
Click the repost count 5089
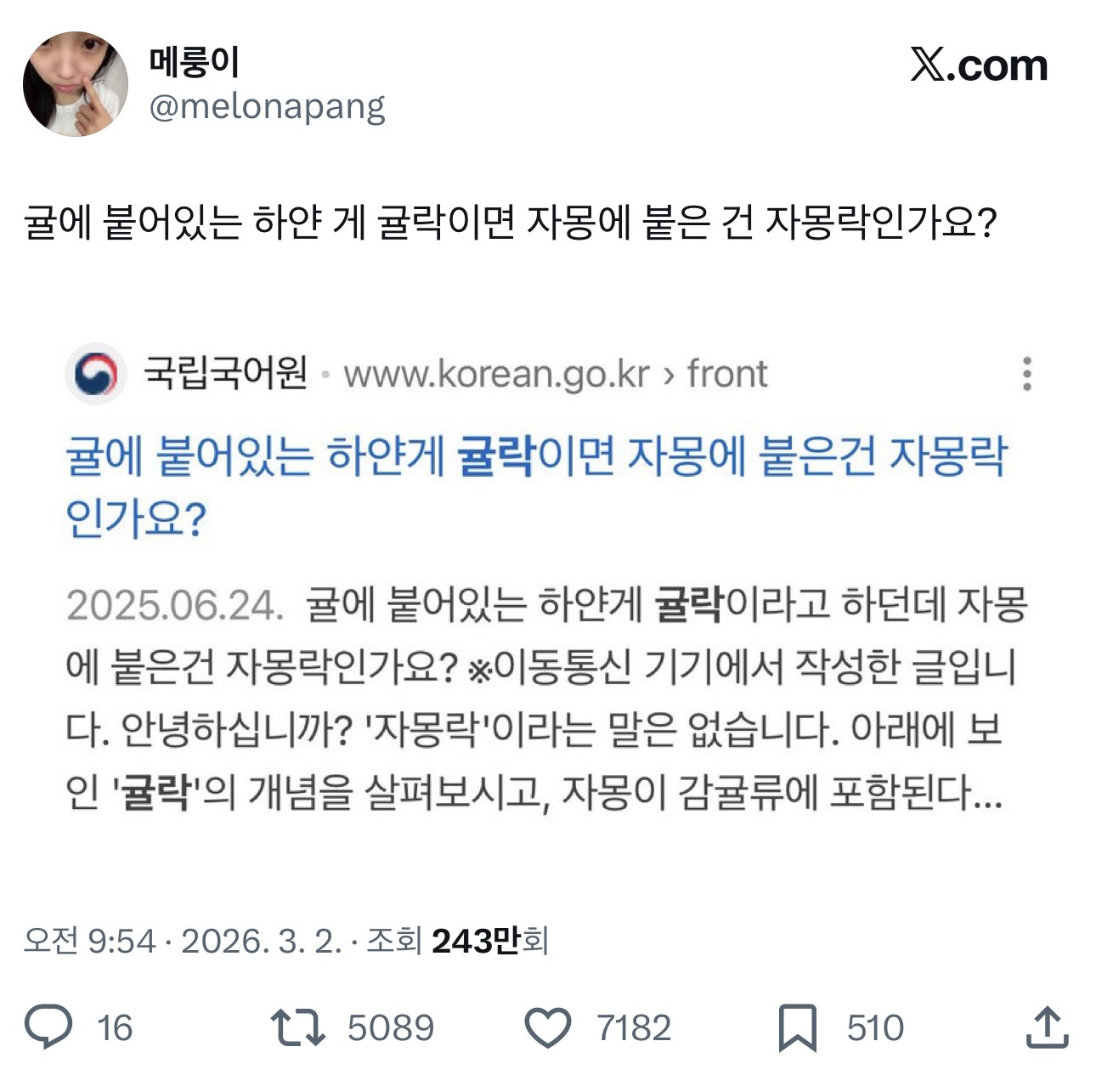tap(390, 1028)
